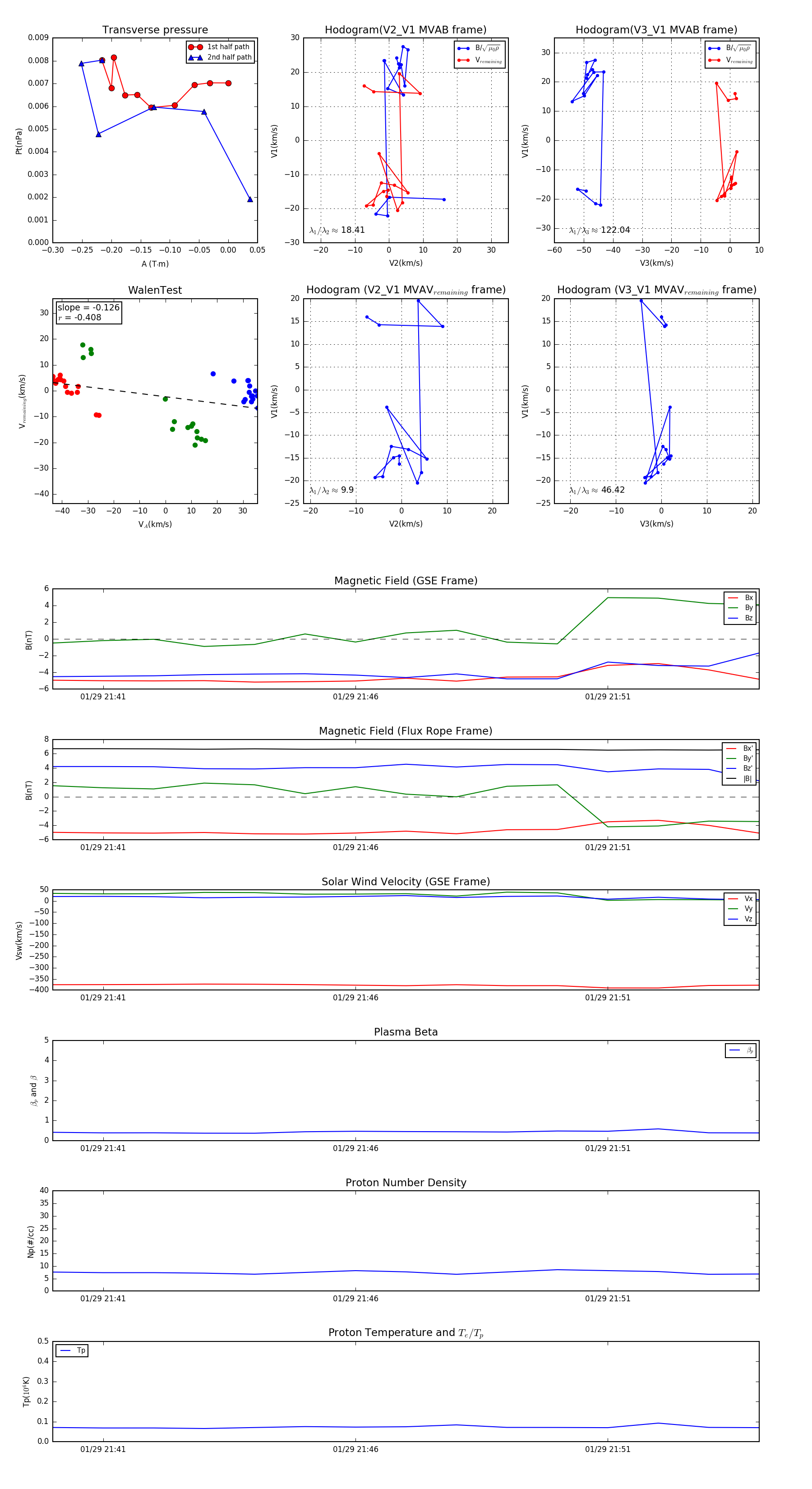
Task: Click the 'Proton Number Density' plot title
Action: (x=406, y=1183)
